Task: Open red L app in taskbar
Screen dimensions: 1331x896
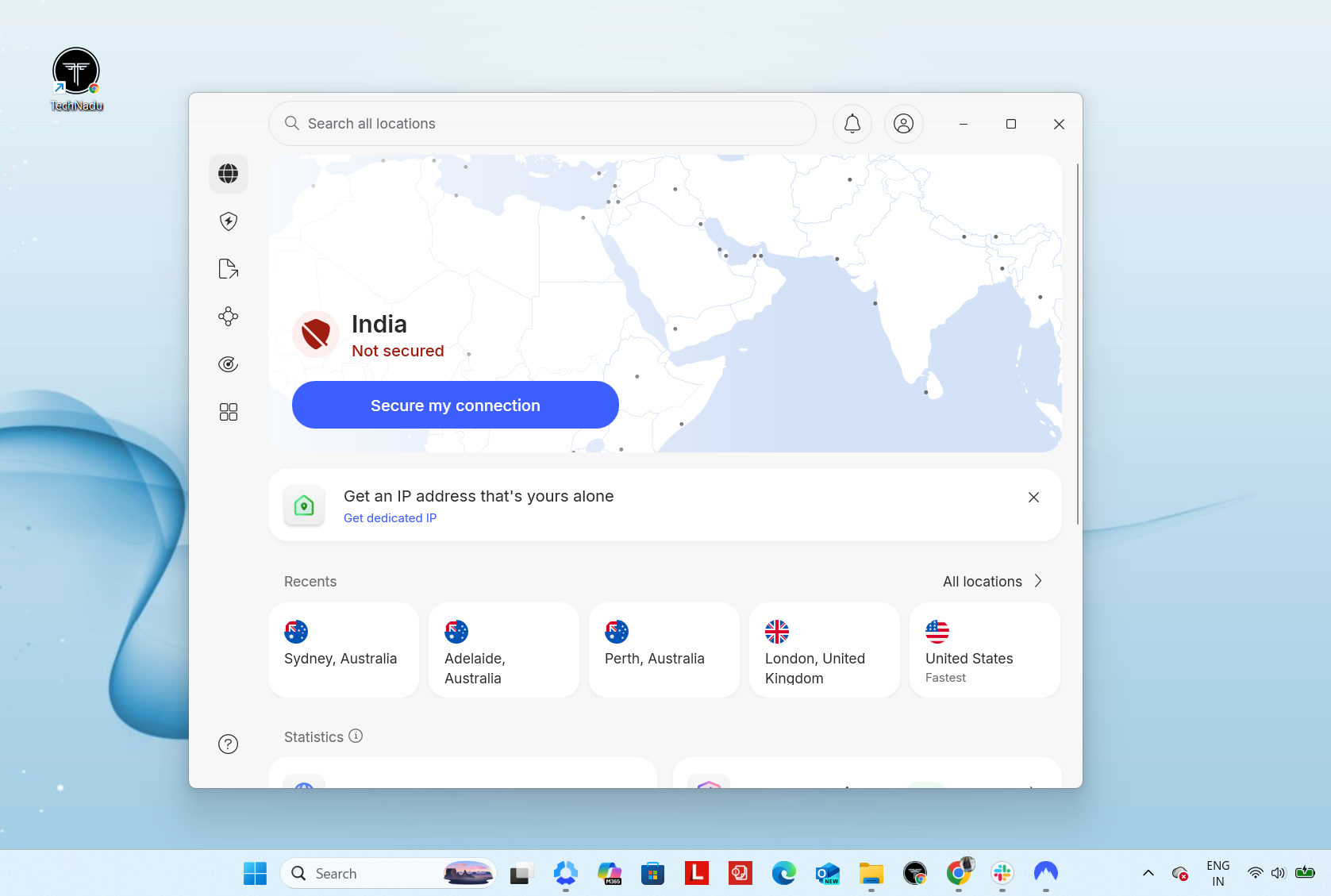Action: pos(697,873)
